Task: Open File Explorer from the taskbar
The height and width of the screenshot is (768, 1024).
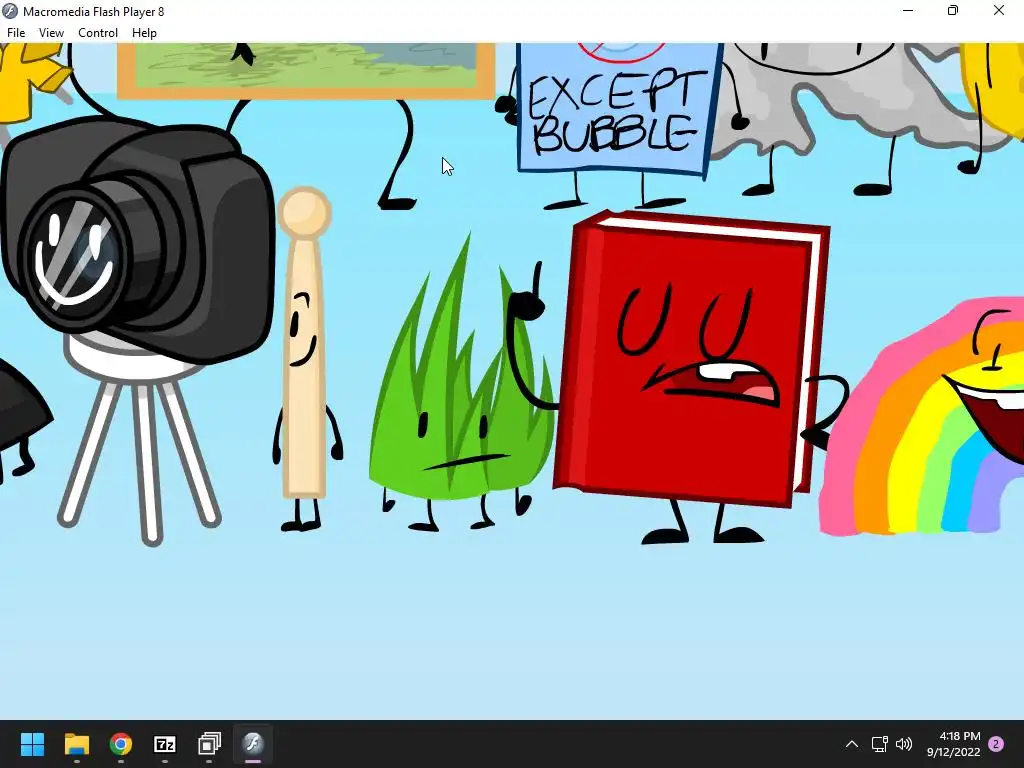Action: click(x=76, y=744)
